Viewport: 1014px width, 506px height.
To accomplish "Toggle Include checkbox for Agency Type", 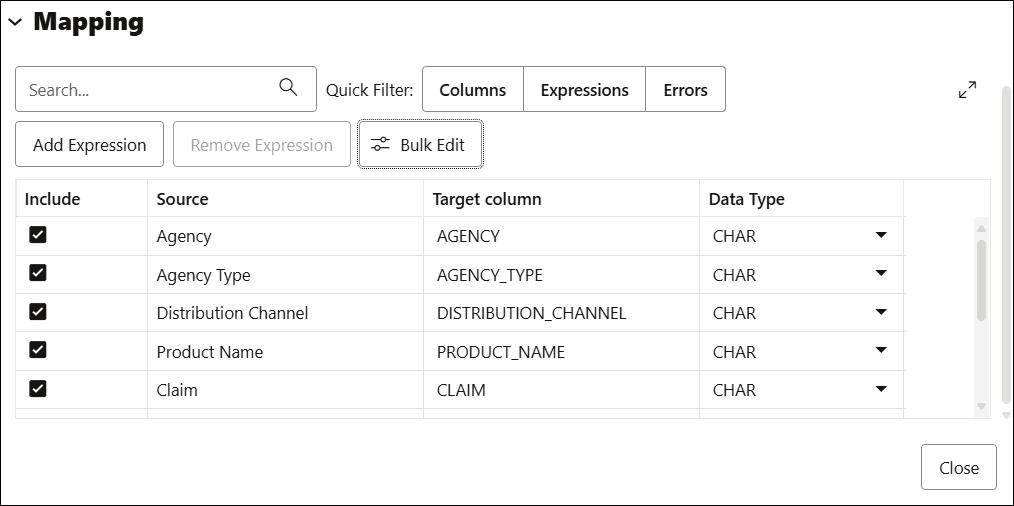I will pyautogui.click(x=38, y=273).
